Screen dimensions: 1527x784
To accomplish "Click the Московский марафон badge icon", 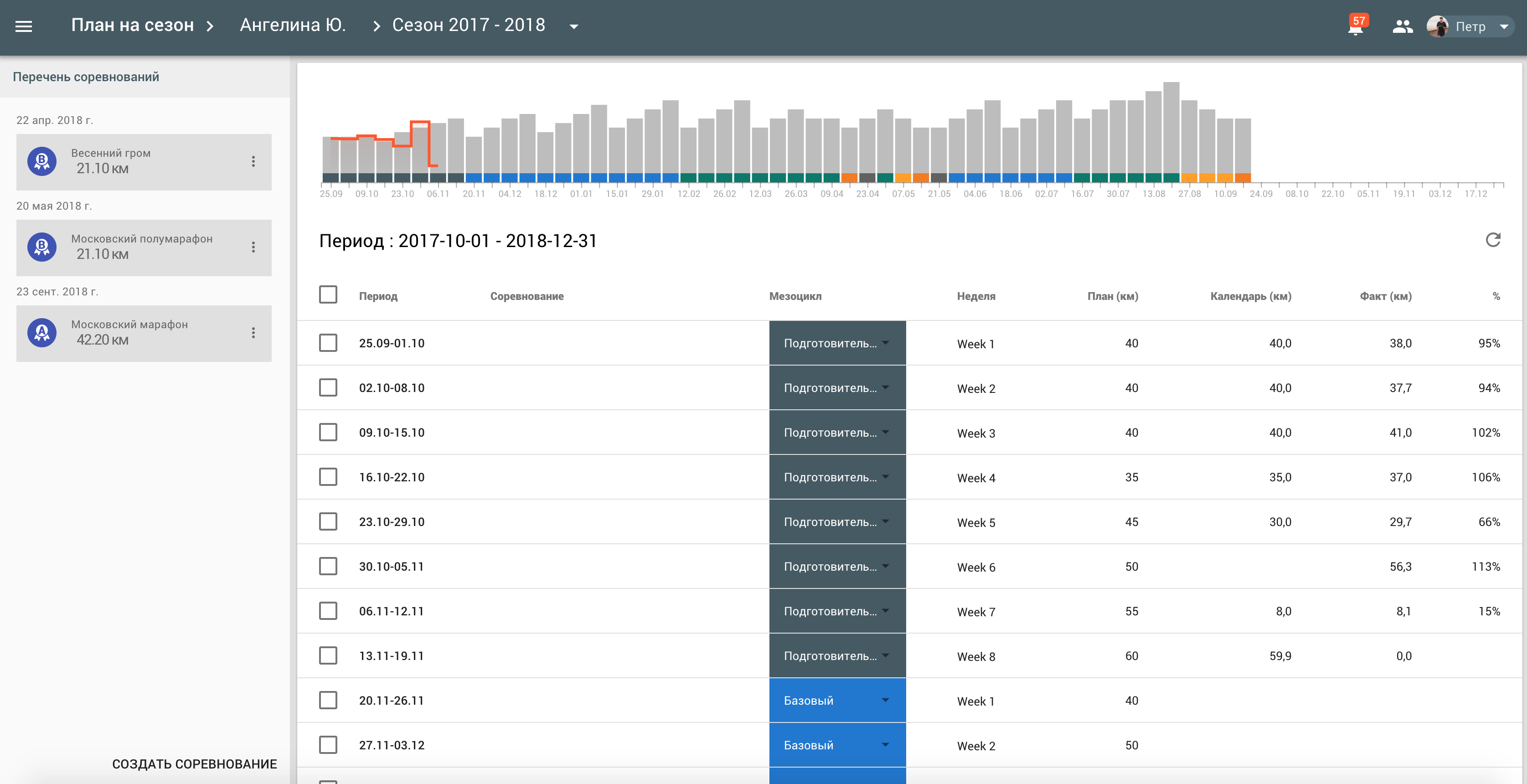I will (x=41, y=333).
